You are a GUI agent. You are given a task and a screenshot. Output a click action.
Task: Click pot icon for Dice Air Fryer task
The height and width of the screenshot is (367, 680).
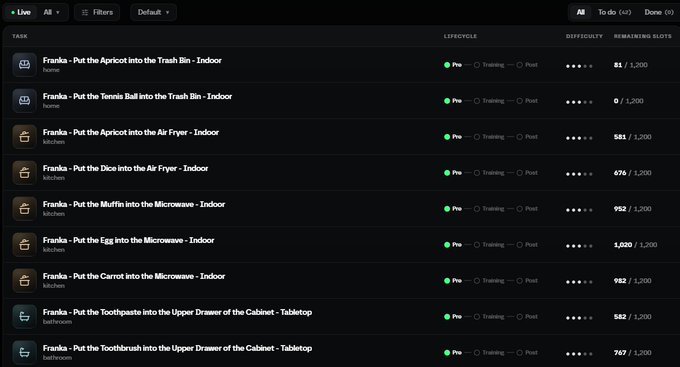(x=24, y=173)
